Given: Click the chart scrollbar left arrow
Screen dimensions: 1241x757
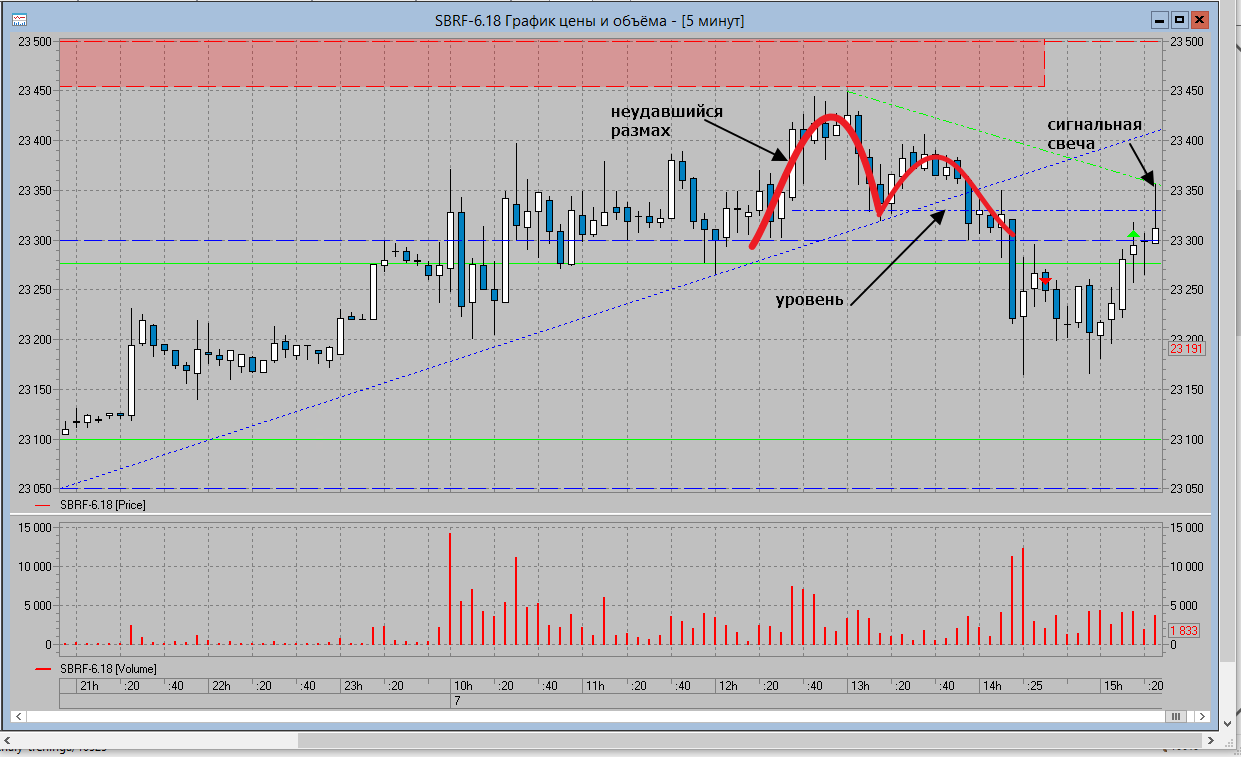Looking at the screenshot, I should [17, 716].
